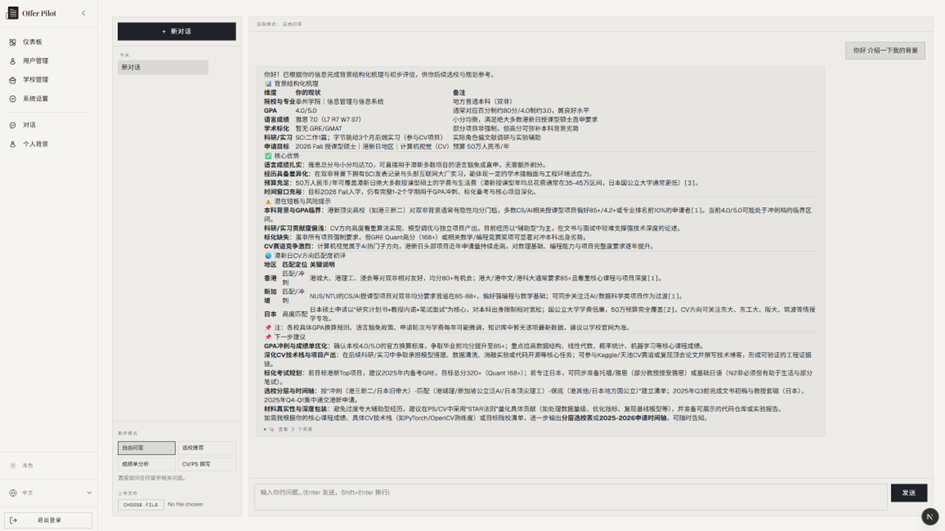This screenshot has width=945, height=531.
Task: Click the 用户管理 user icon
Action: [13, 61]
